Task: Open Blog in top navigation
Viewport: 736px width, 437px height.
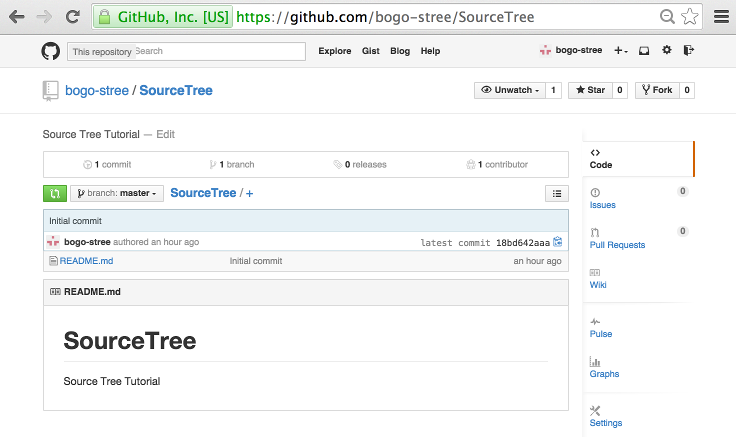Action: 400,51
